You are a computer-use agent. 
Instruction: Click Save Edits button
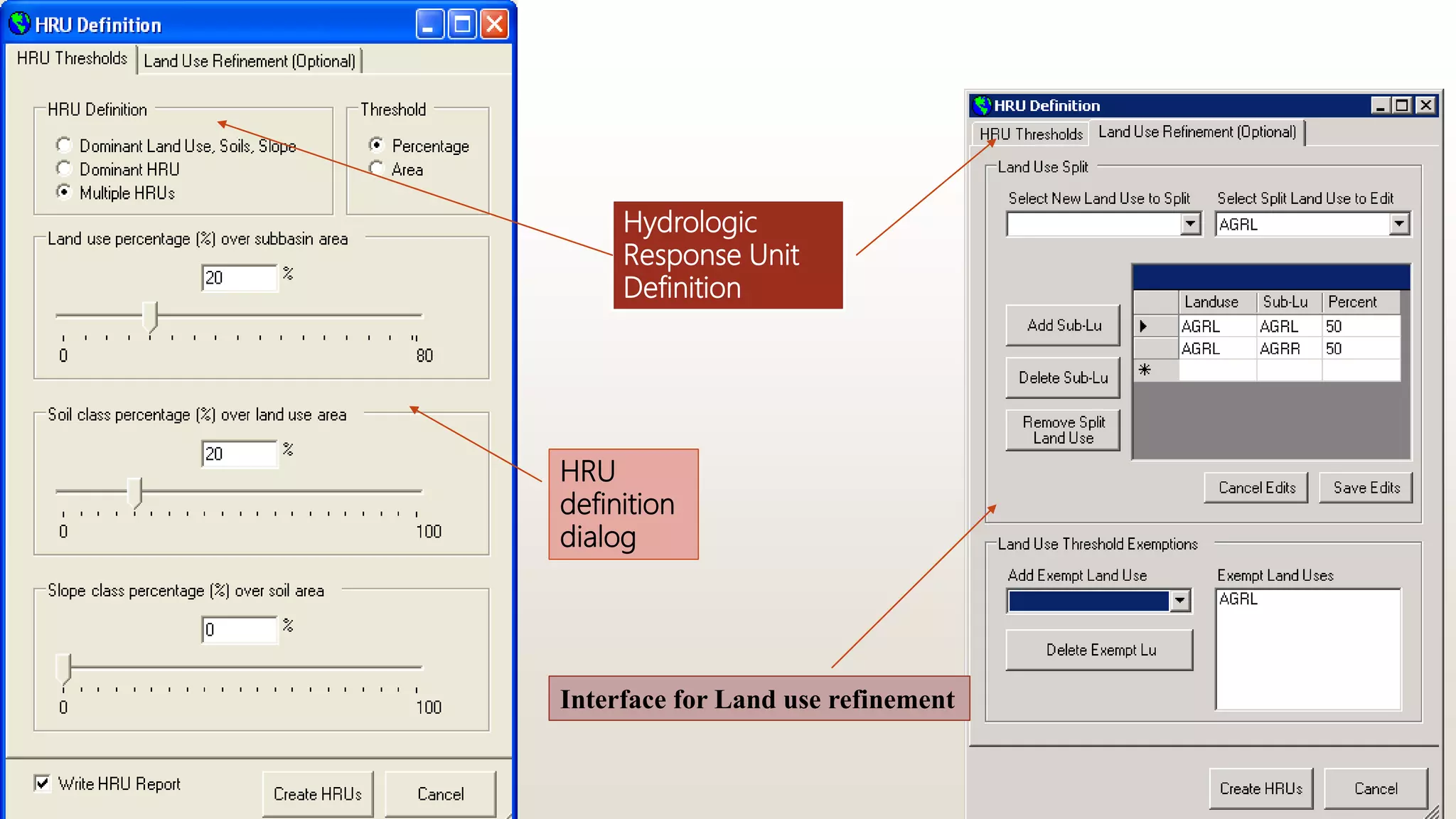pyautogui.click(x=1366, y=488)
